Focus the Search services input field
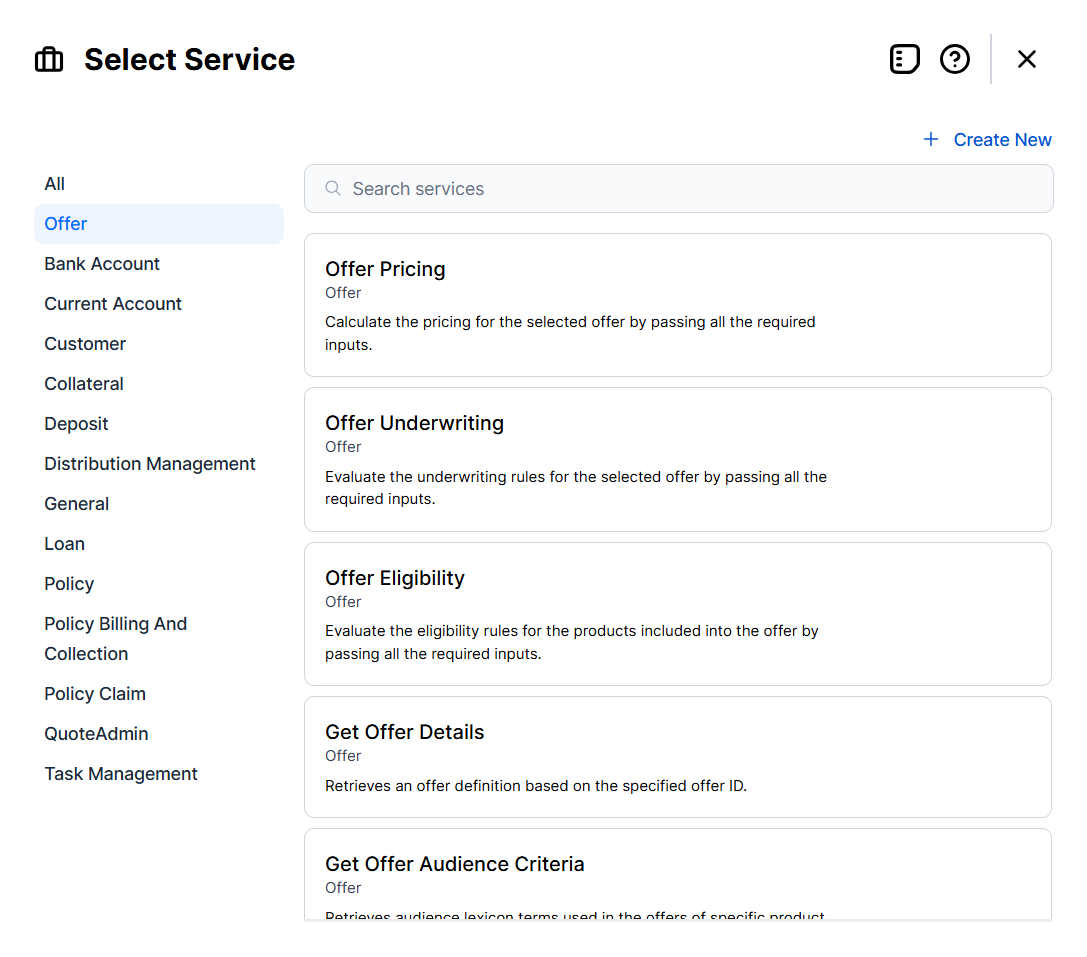Viewport: 1087px width, 957px height. click(x=690, y=189)
